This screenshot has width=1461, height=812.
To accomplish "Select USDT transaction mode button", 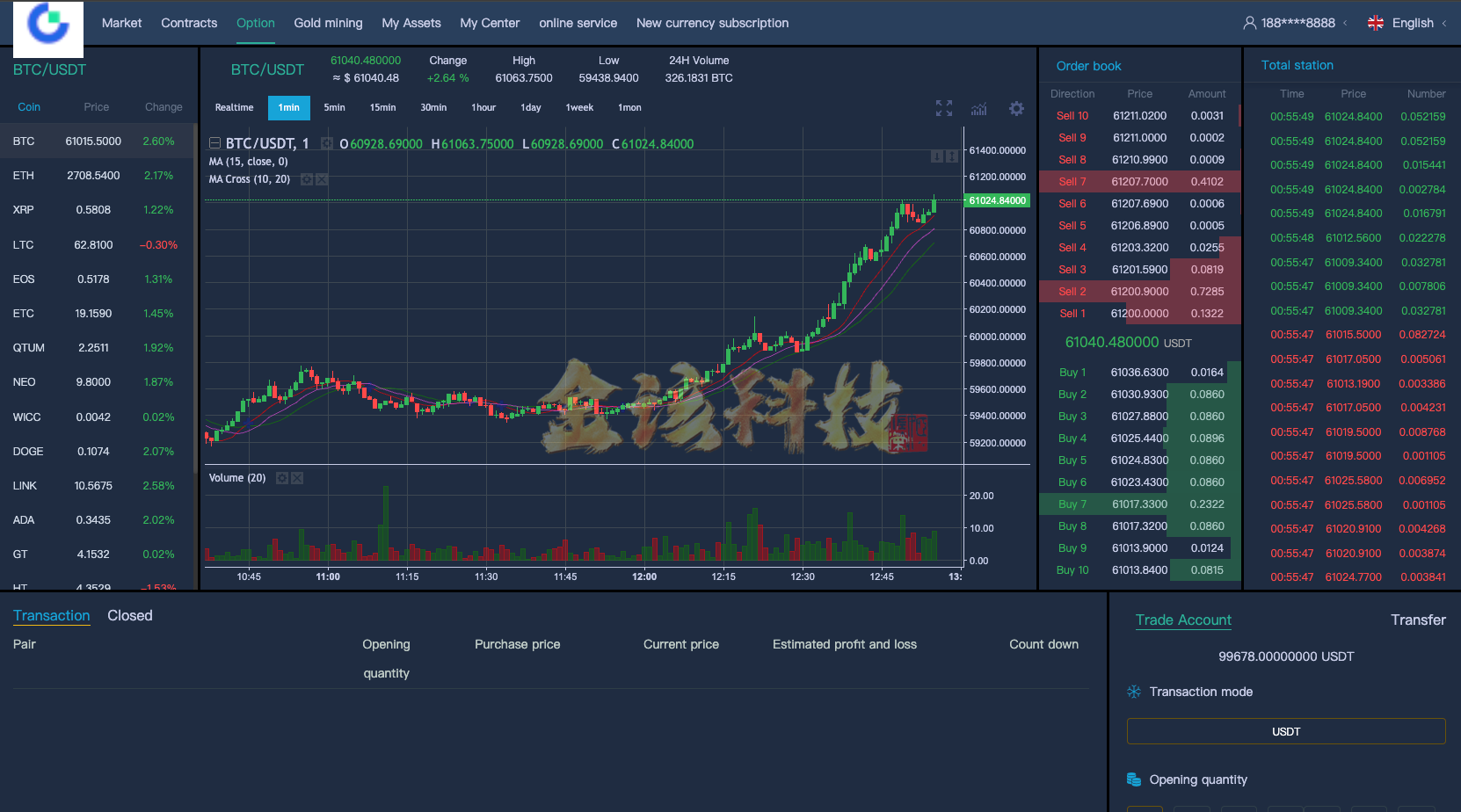I will [1285, 731].
